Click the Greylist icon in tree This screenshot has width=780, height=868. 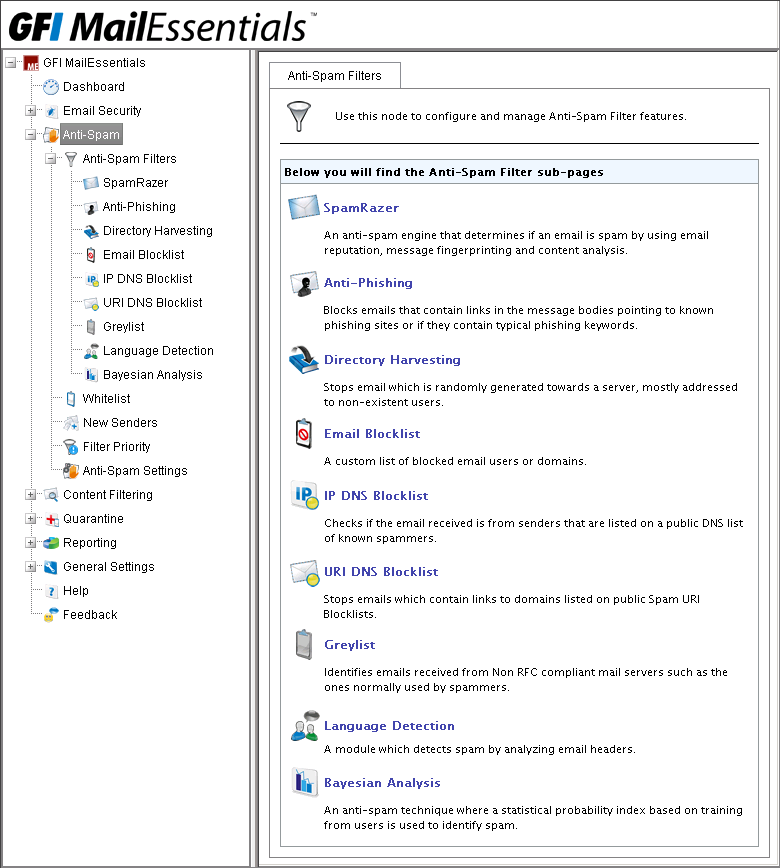click(x=91, y=327)
